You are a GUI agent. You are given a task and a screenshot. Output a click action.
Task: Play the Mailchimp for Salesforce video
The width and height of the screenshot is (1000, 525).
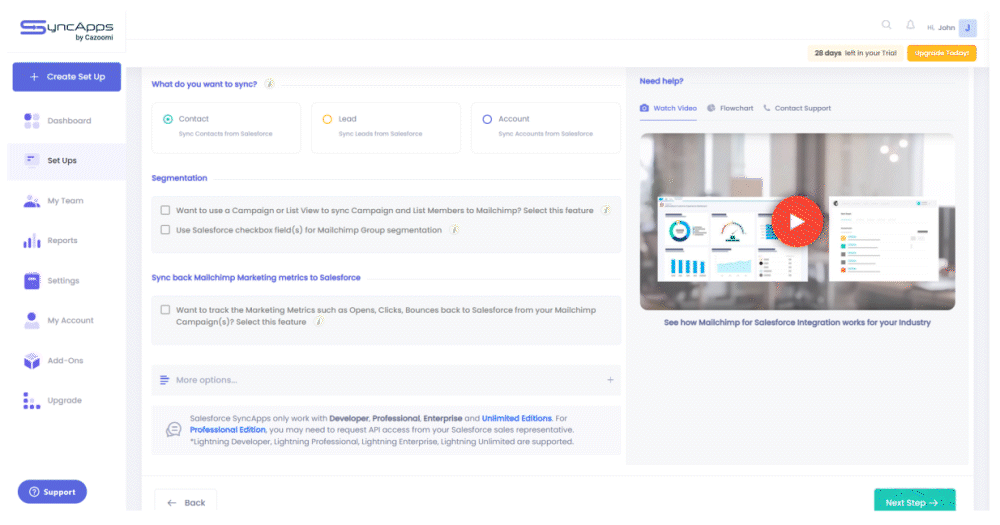797,221
